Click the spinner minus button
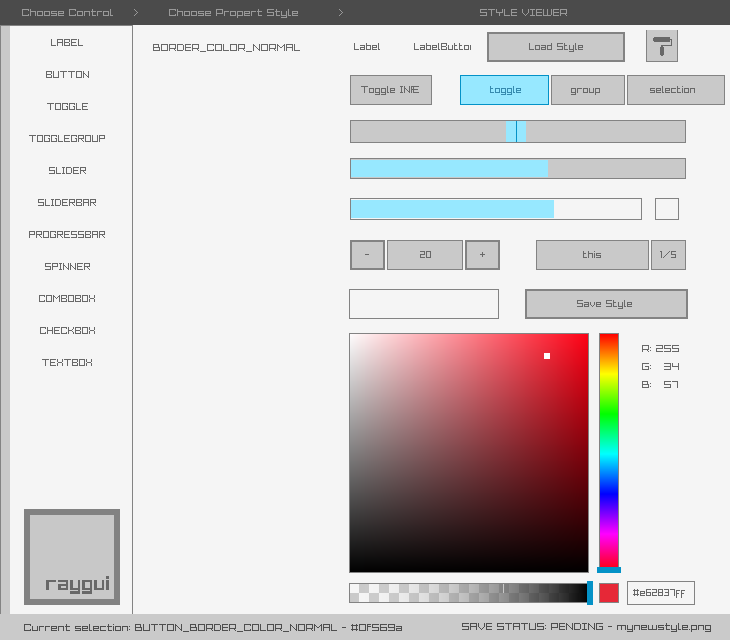This screenshot has width=730, height=640. (367, 255)
